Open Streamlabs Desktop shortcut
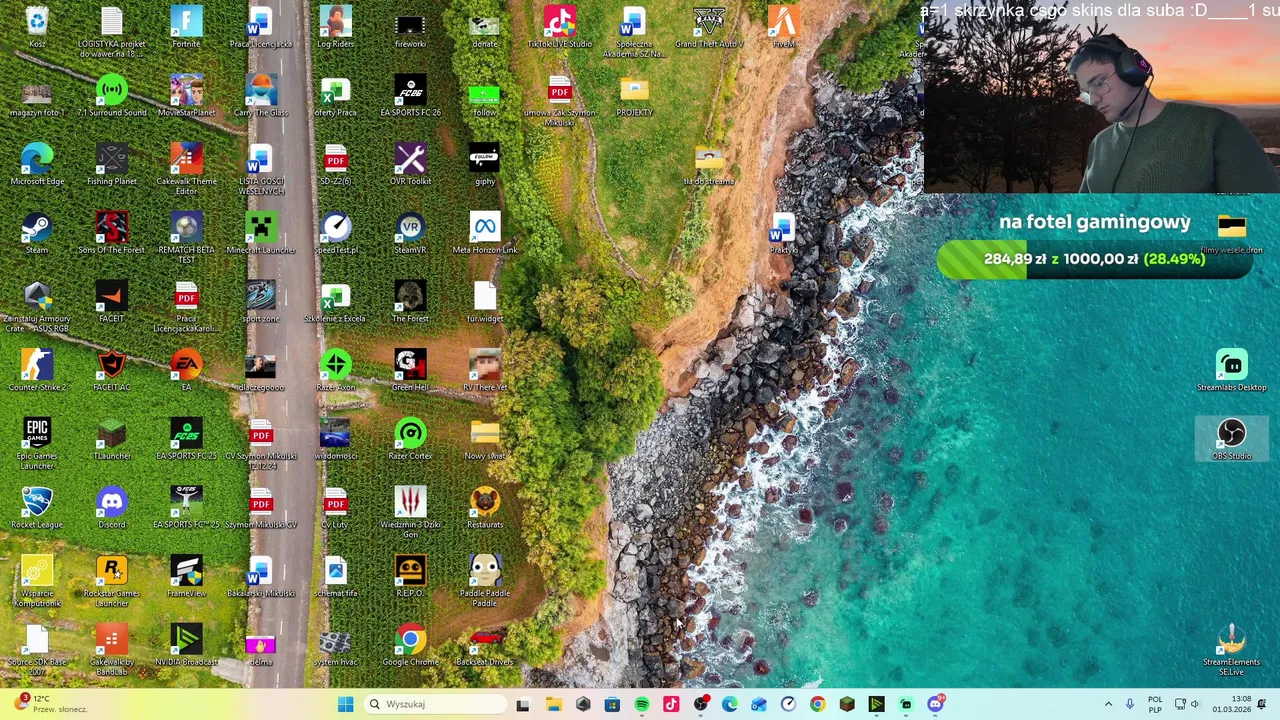The width and height of the screenshot is (1280, 720). 1231,371
